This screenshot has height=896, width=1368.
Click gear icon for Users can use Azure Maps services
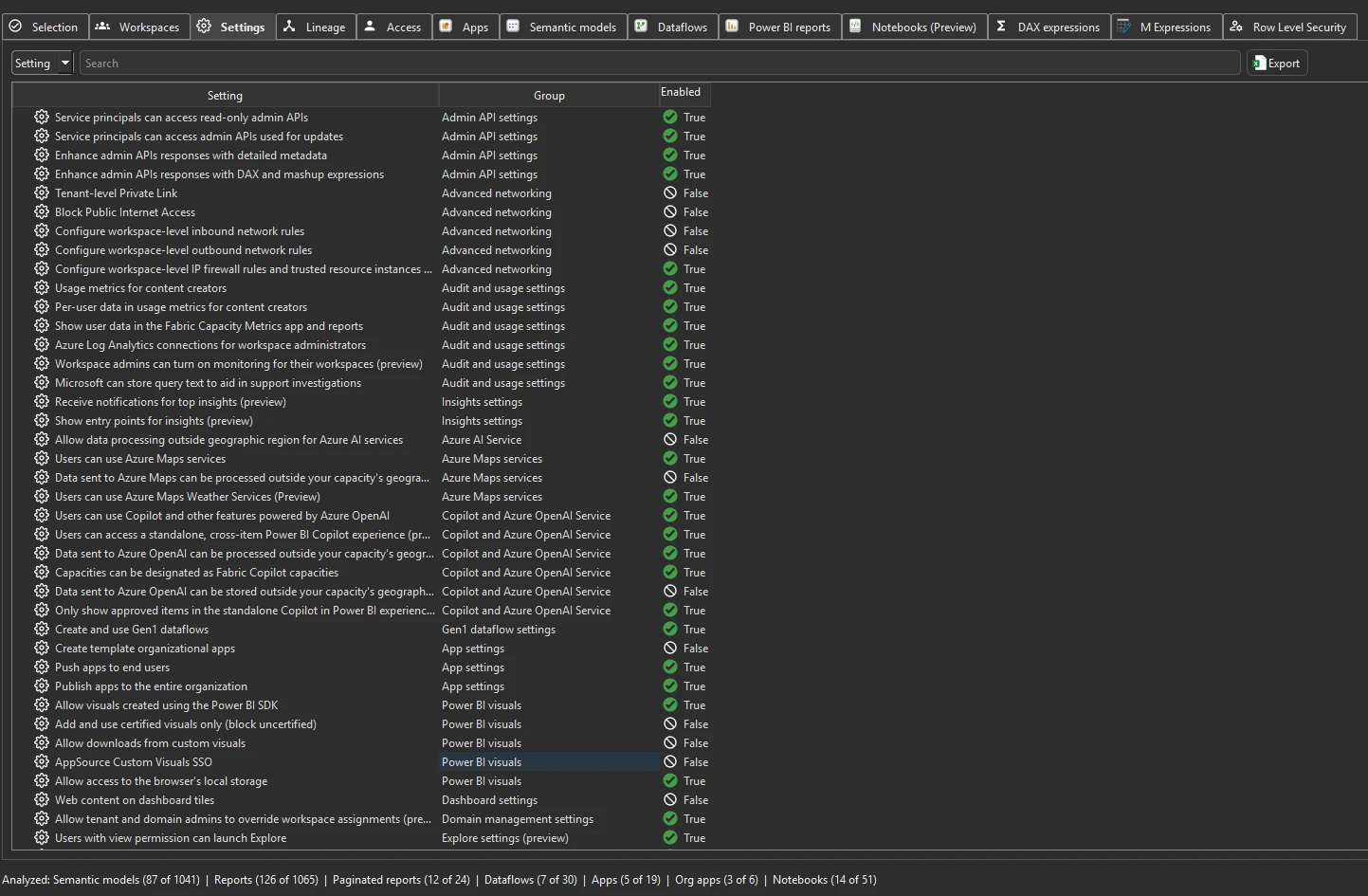(x=42, y=458)
